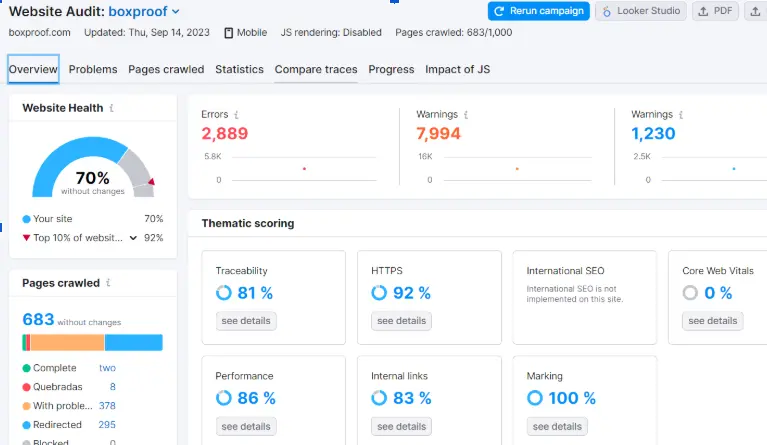See details for Performance
The image size is (767, 445).
[246, 426]
